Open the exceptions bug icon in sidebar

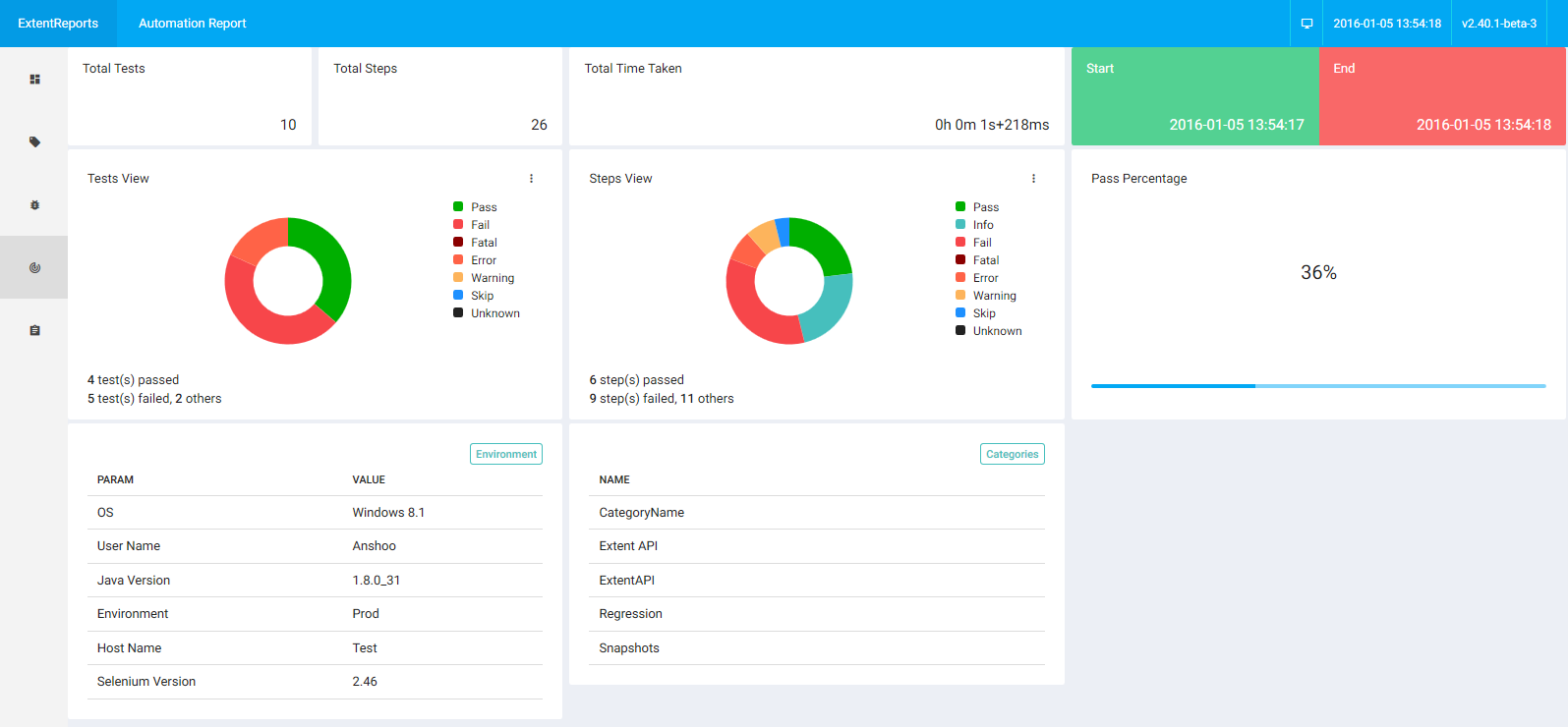click(x=34, y=205)
